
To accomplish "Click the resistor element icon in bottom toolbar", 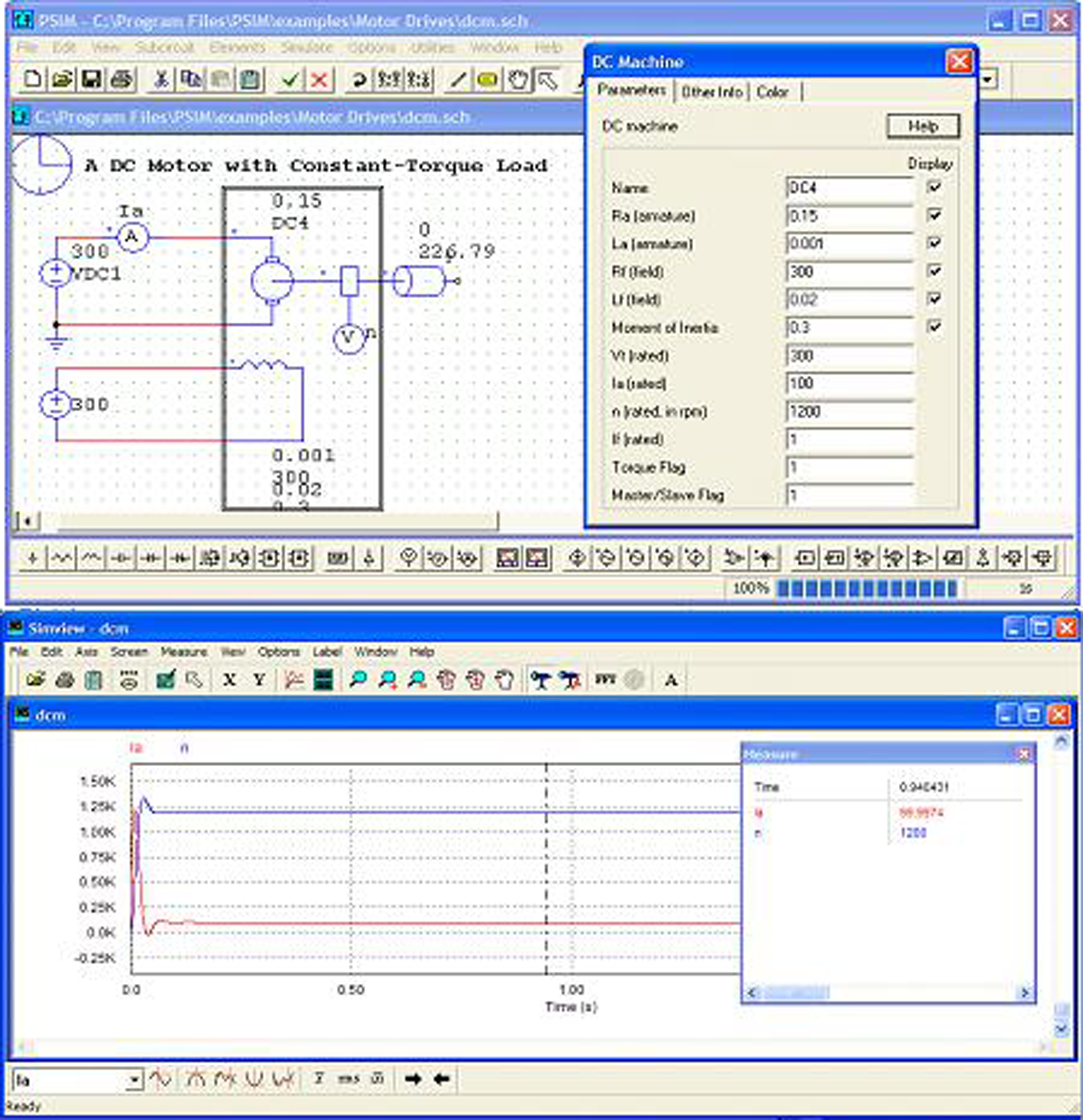I will [x=62, y=559].
